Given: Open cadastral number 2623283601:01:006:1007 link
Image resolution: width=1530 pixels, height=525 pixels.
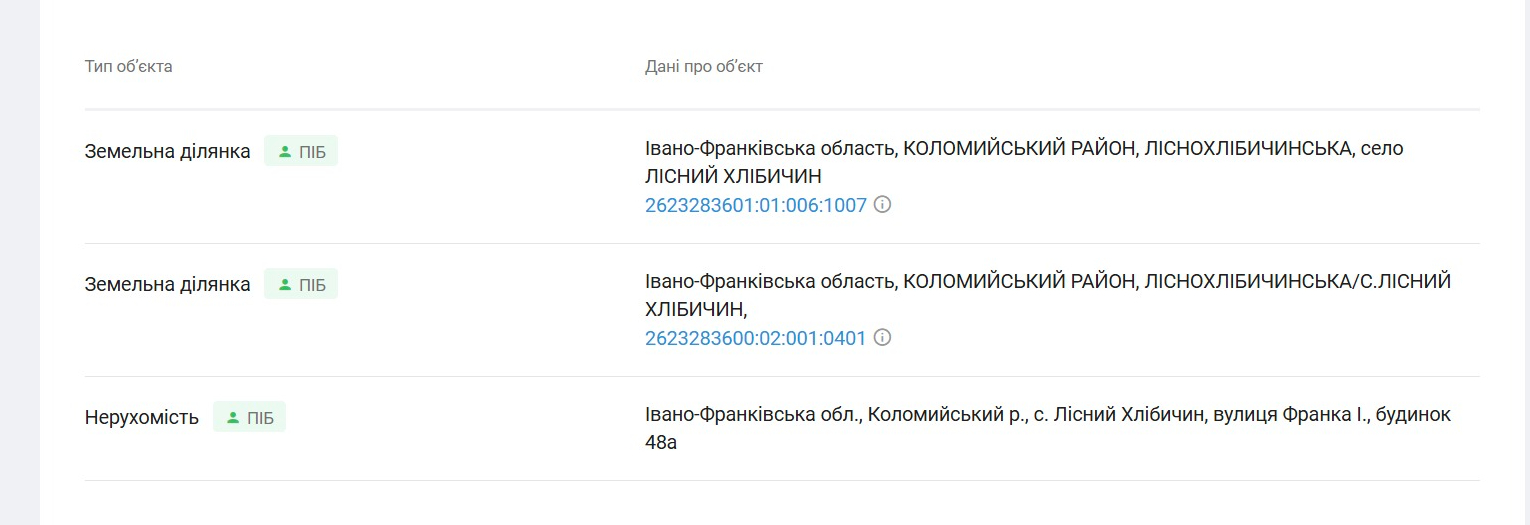Looking at the screenshot, I should 756,206.
